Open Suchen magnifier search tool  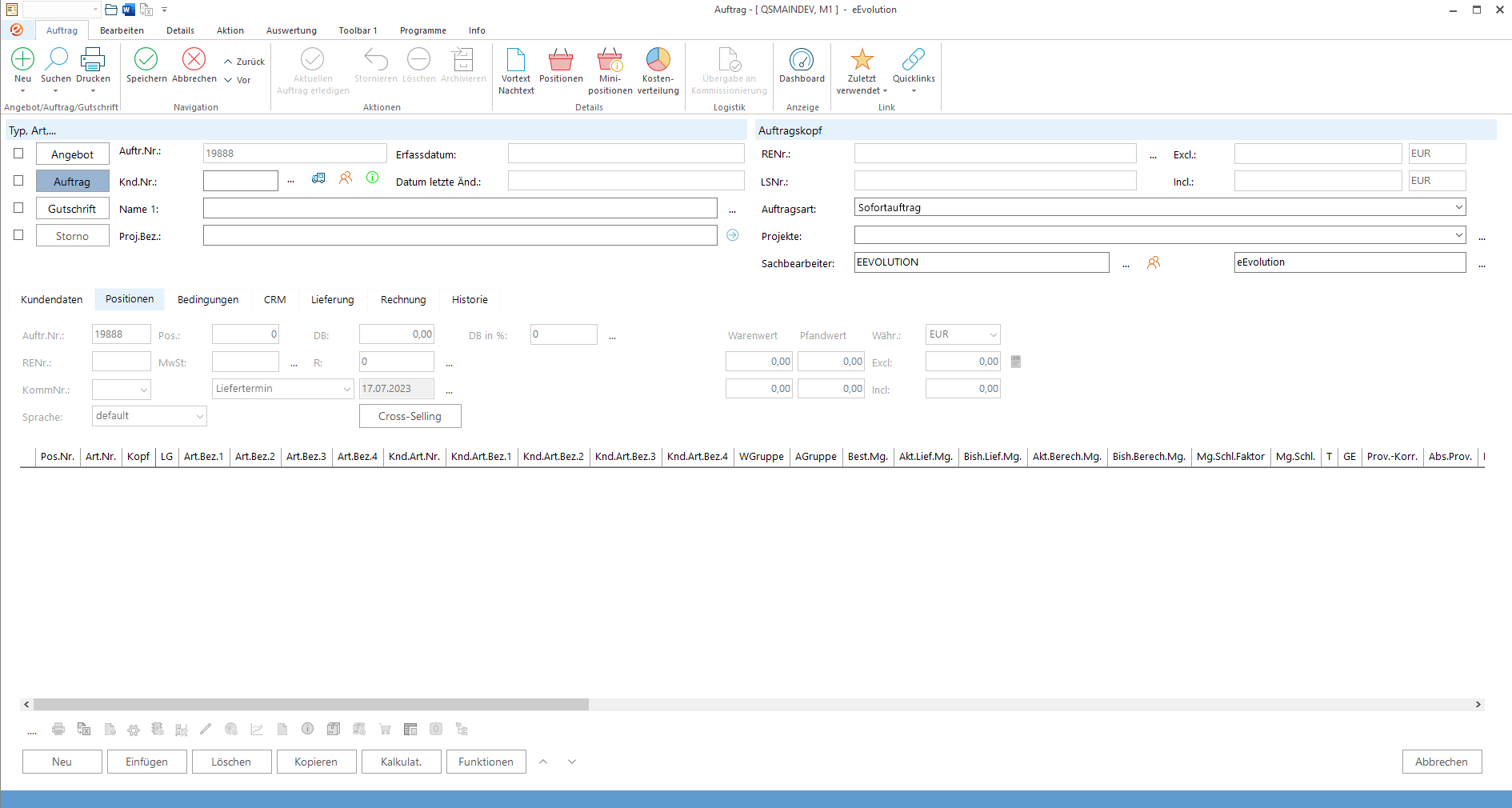[x=56, y=59]
